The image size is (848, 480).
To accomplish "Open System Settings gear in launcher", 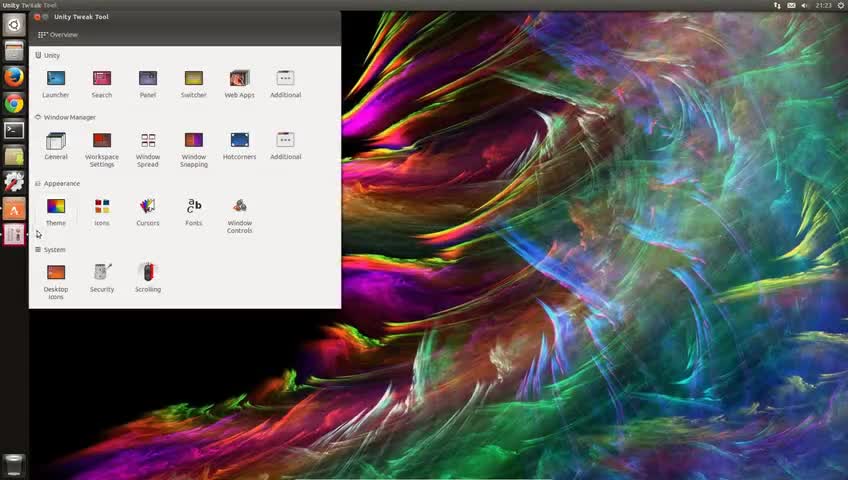I will coord(14,182).
